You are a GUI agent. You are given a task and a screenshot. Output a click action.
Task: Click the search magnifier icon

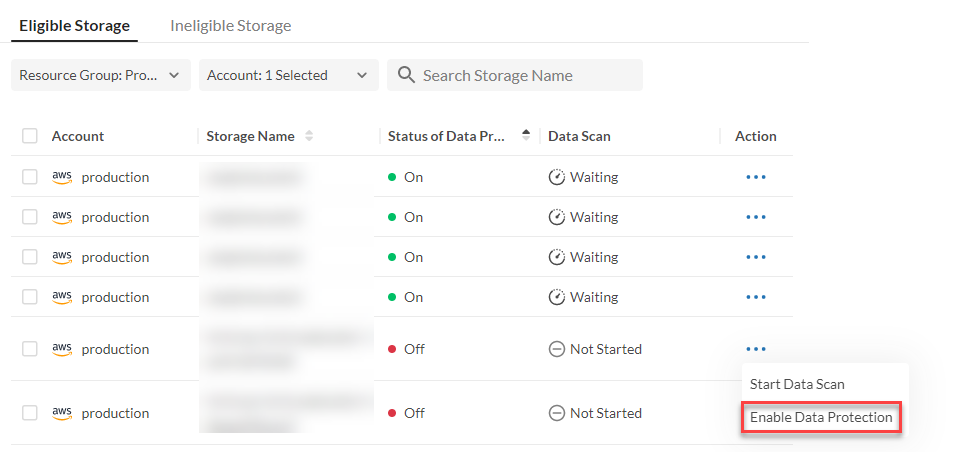(406, 75)
